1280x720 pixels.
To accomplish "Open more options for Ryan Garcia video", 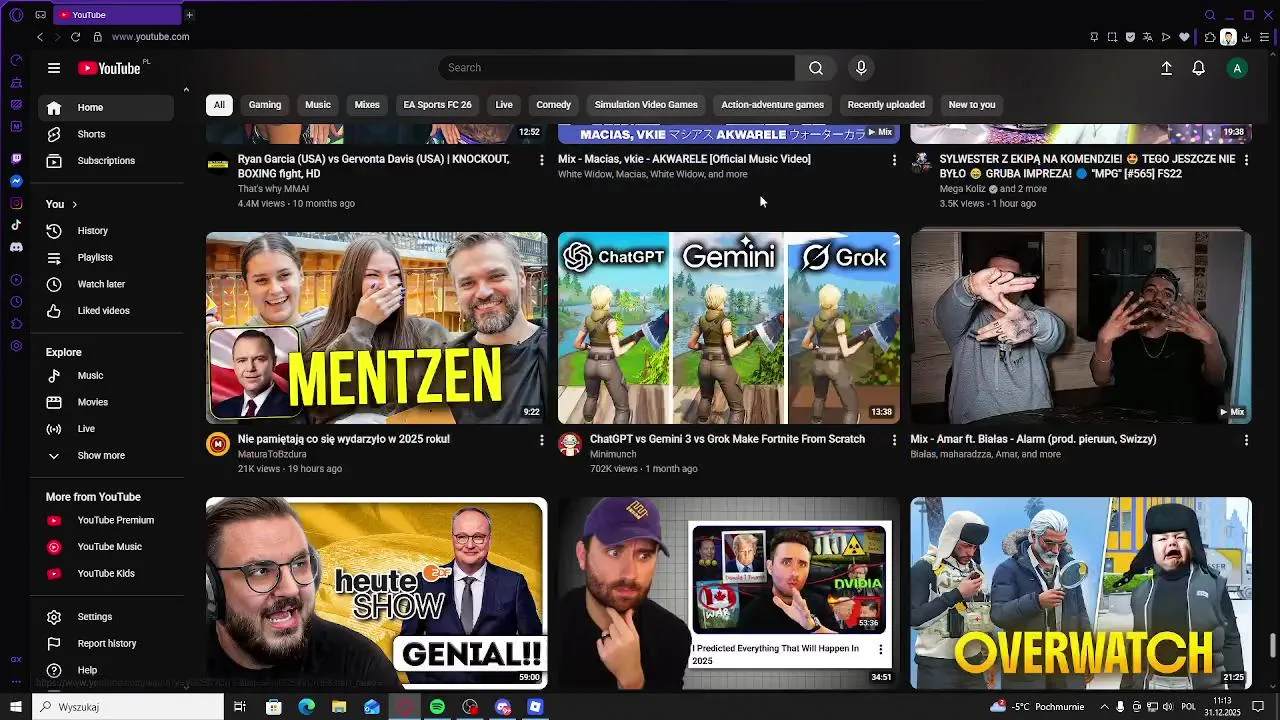I will click(x=542, y=160).
